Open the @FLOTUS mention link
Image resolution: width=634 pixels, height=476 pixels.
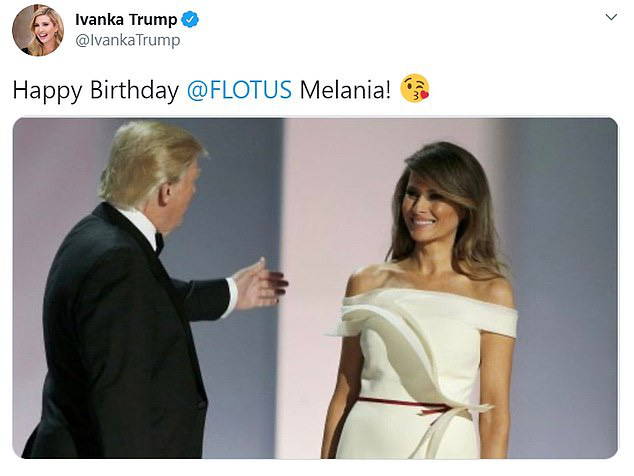tap(240, 90)
